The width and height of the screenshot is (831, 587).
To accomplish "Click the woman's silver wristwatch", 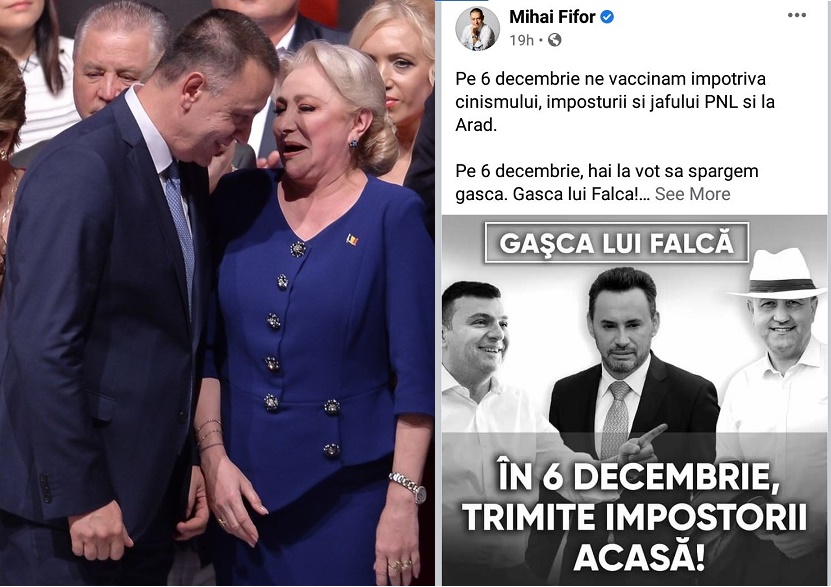I will pyautogui.click(x=409, y=486).
